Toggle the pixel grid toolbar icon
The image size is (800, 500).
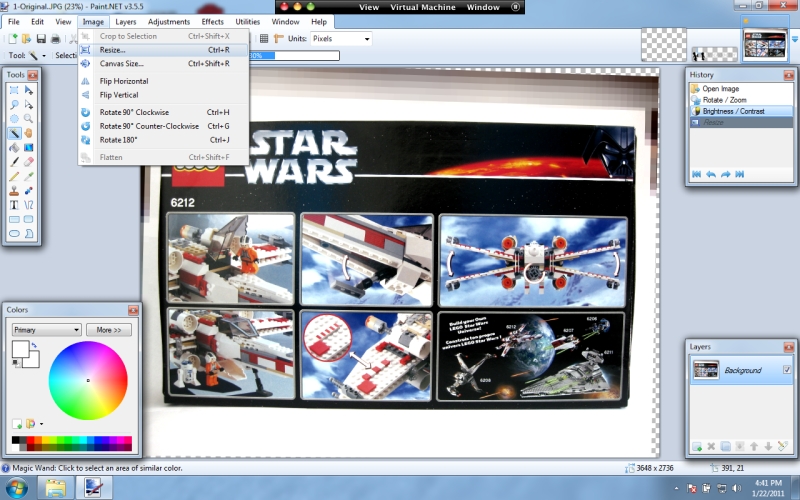tap(264, 38)
